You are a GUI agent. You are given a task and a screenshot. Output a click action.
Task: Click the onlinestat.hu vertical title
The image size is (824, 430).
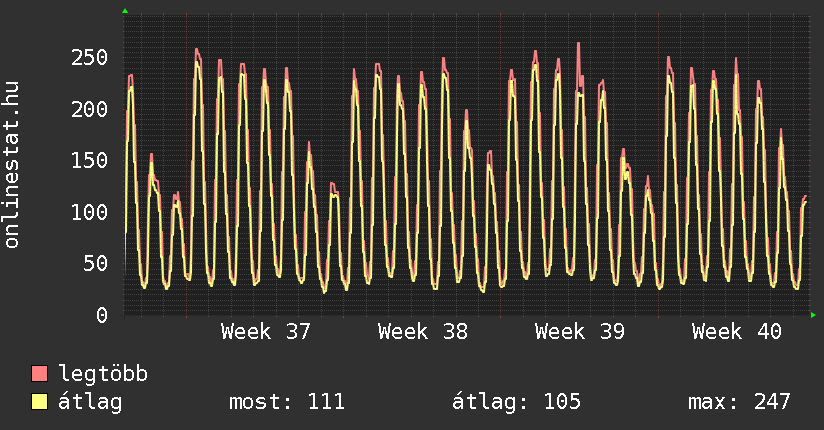point(12,164)
